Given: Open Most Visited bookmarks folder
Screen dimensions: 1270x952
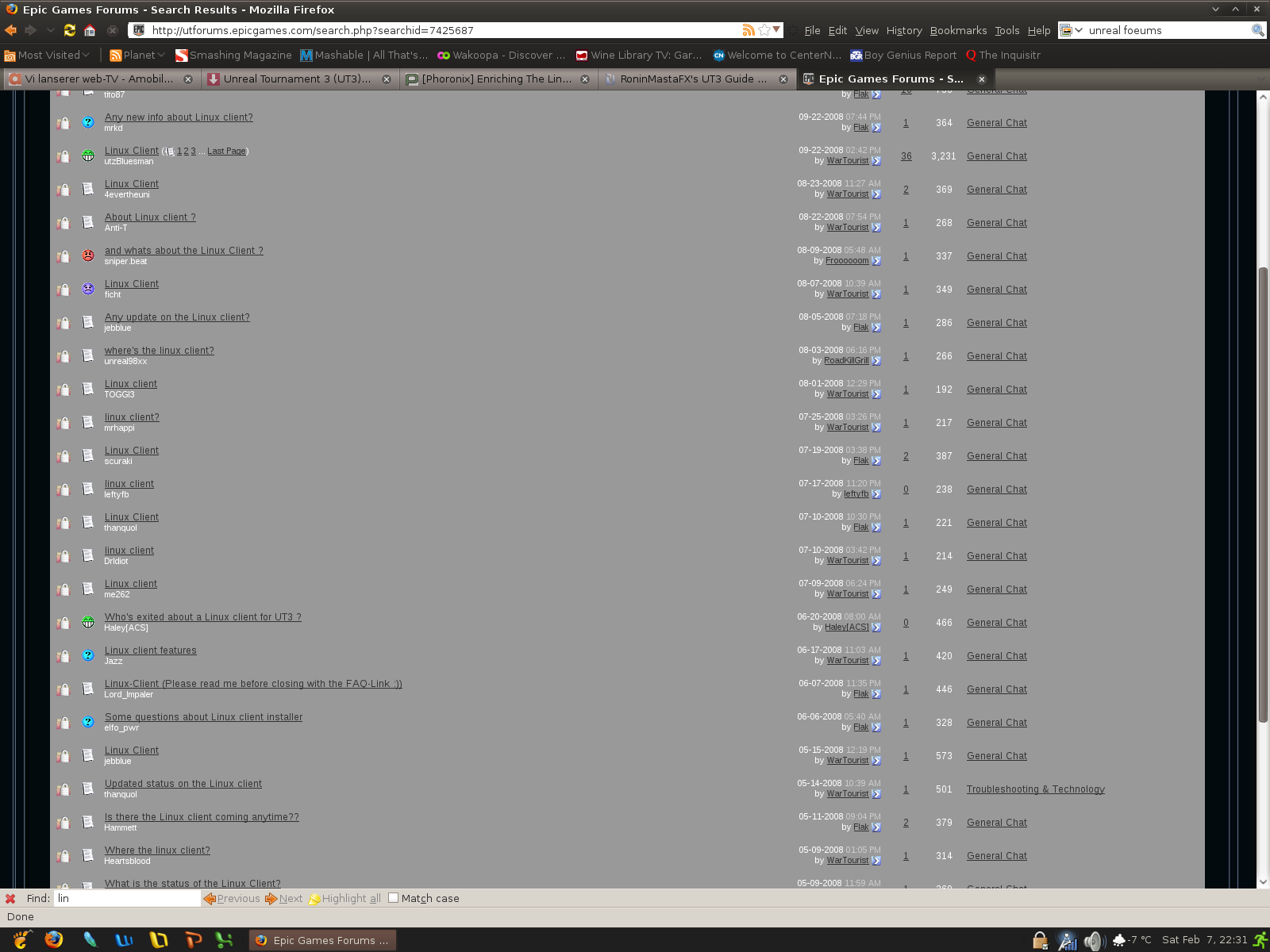Looking at the screenshot, I should [47, 55].
